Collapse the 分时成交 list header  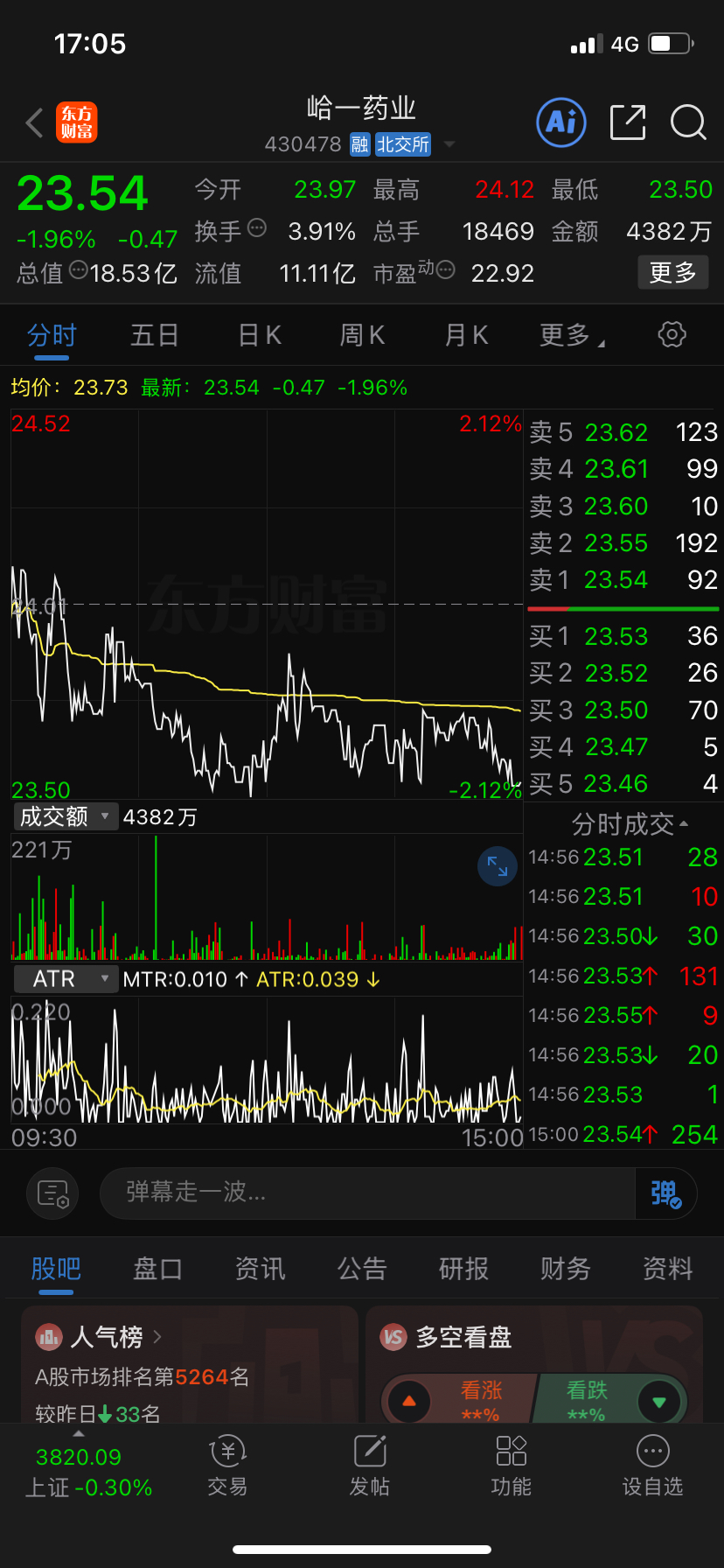(630, 824)
